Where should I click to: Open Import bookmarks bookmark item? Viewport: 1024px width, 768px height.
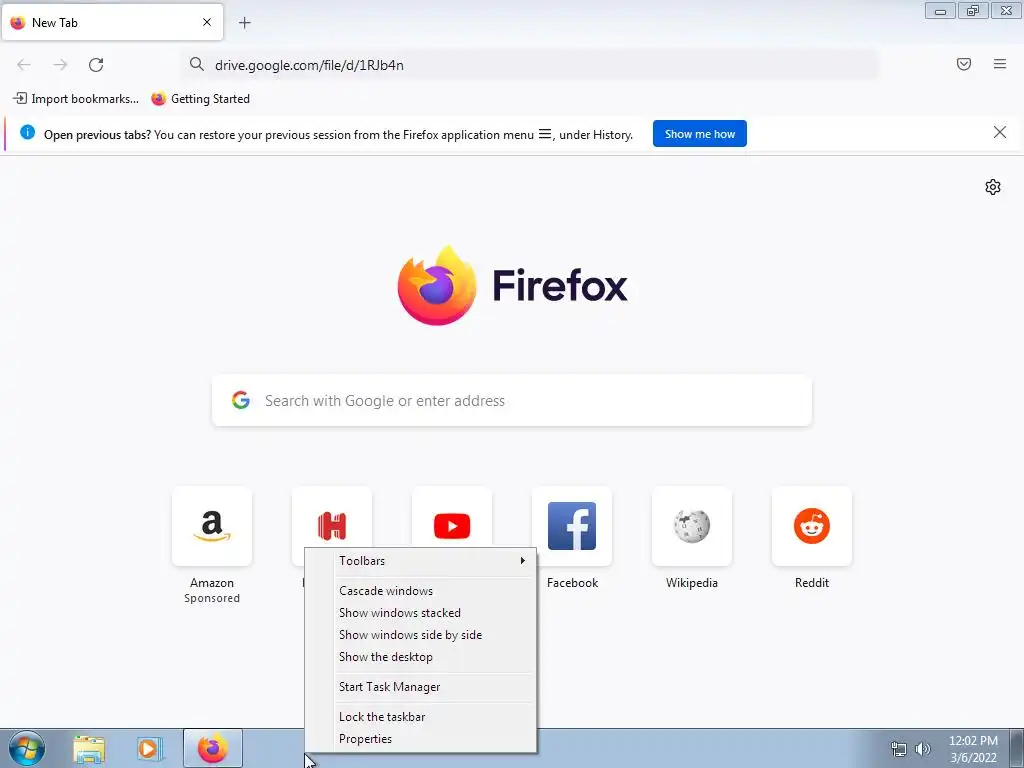(x=76, y=99)
